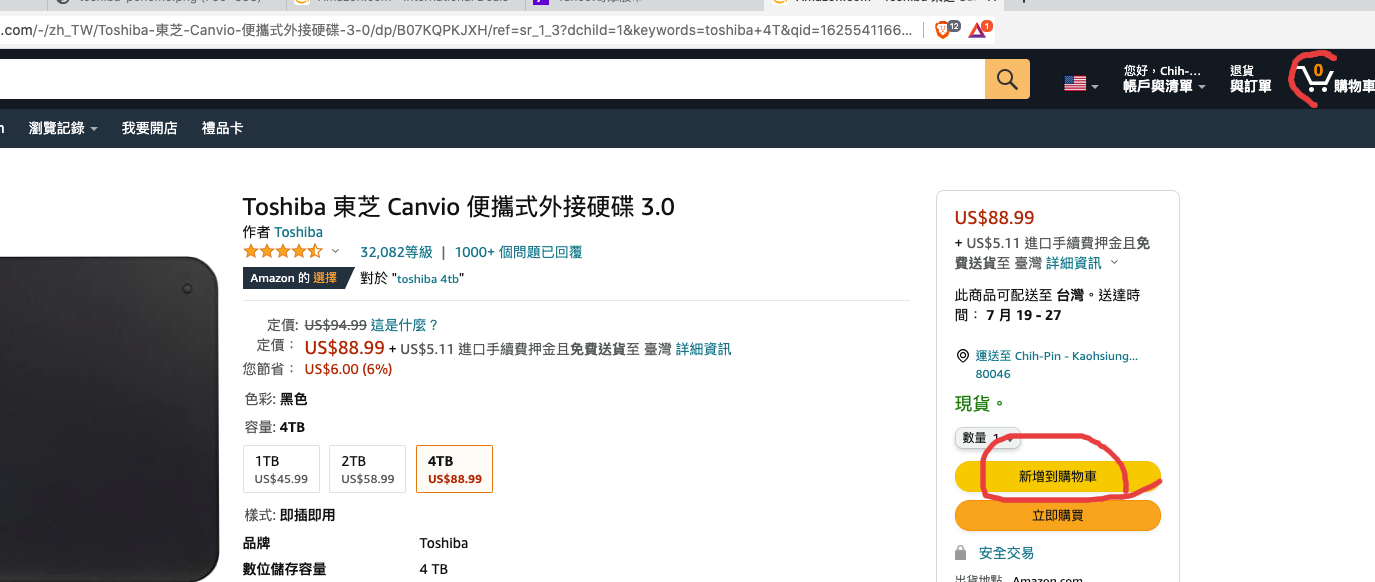Click the secure transaction lock icon
The height and width of the screenshot is (582, 1375).
(961, 553)
